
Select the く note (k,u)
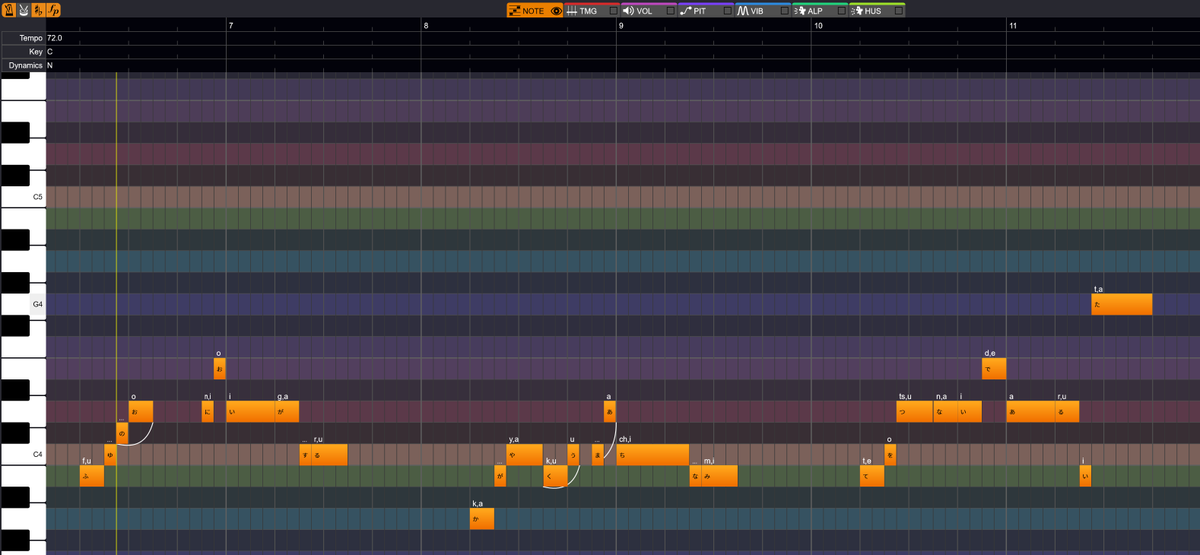click(555, 476)
